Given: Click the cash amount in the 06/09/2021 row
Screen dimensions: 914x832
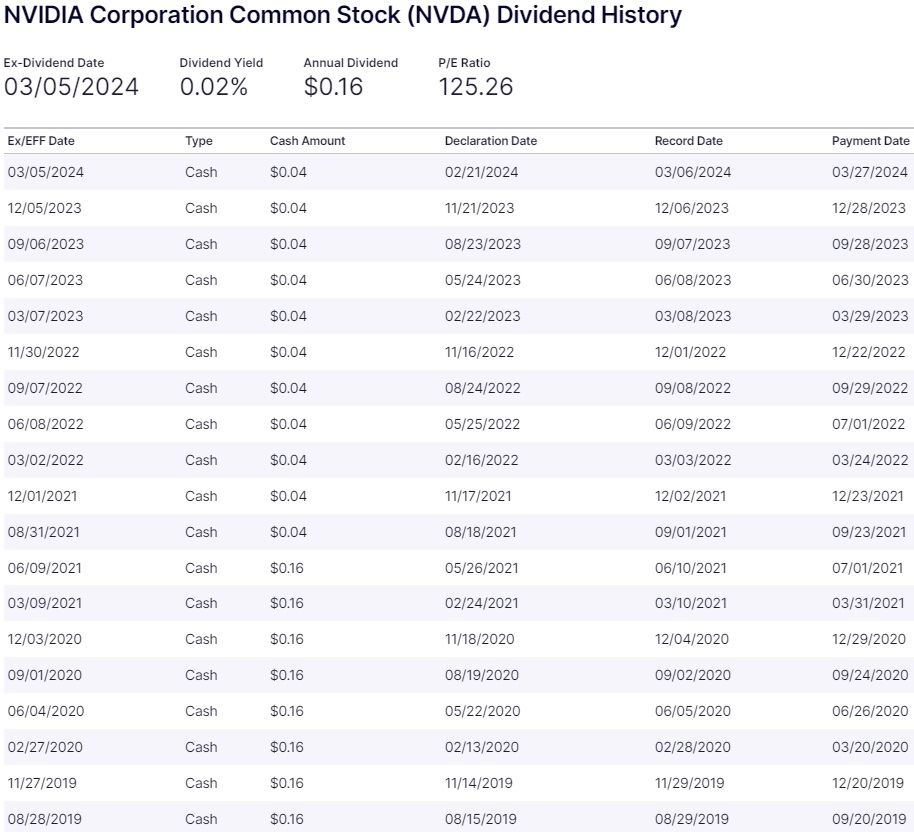Looking at the screenshot, I should tap(287, 568).
